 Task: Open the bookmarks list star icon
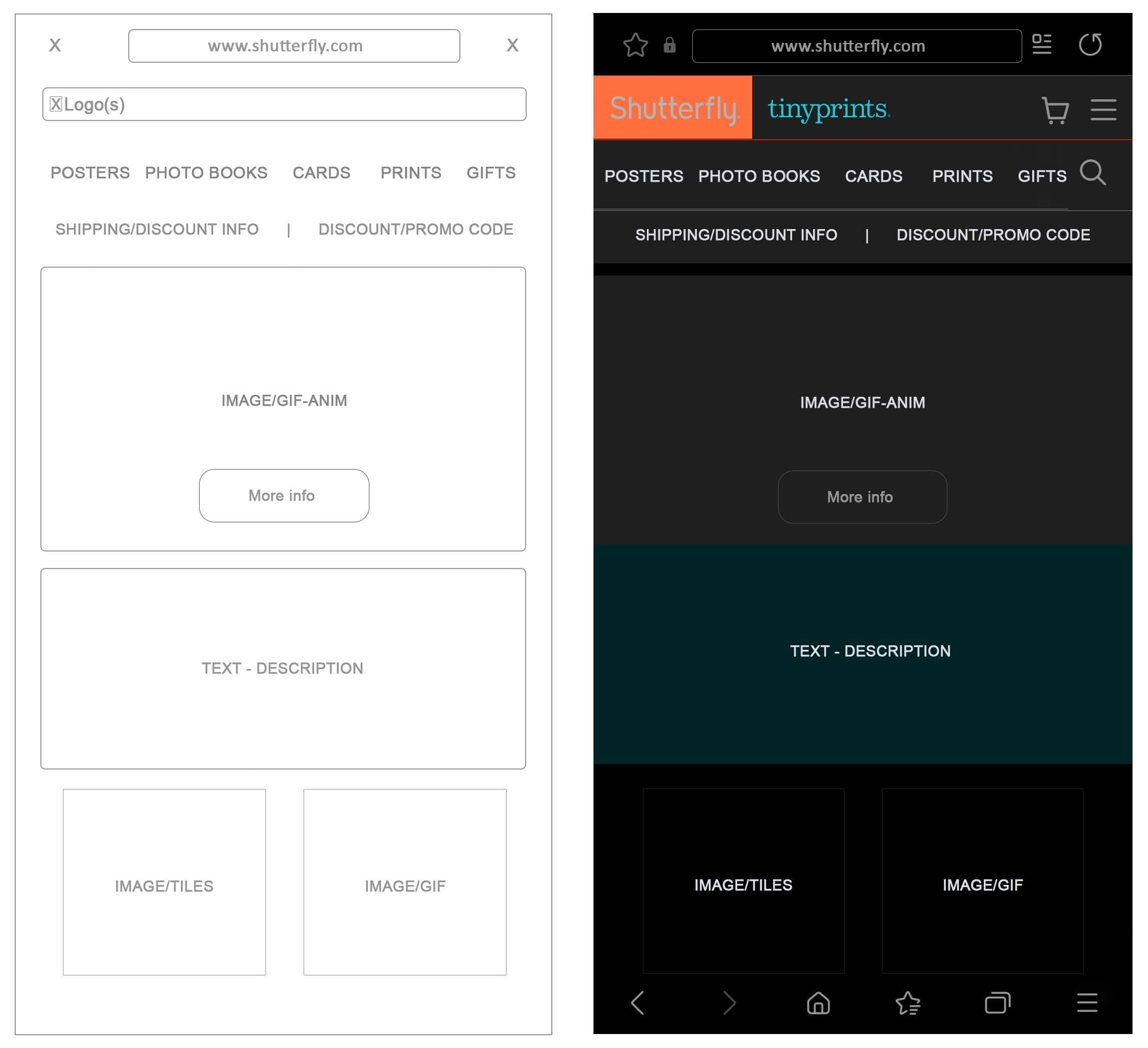tap(908, 1003)
